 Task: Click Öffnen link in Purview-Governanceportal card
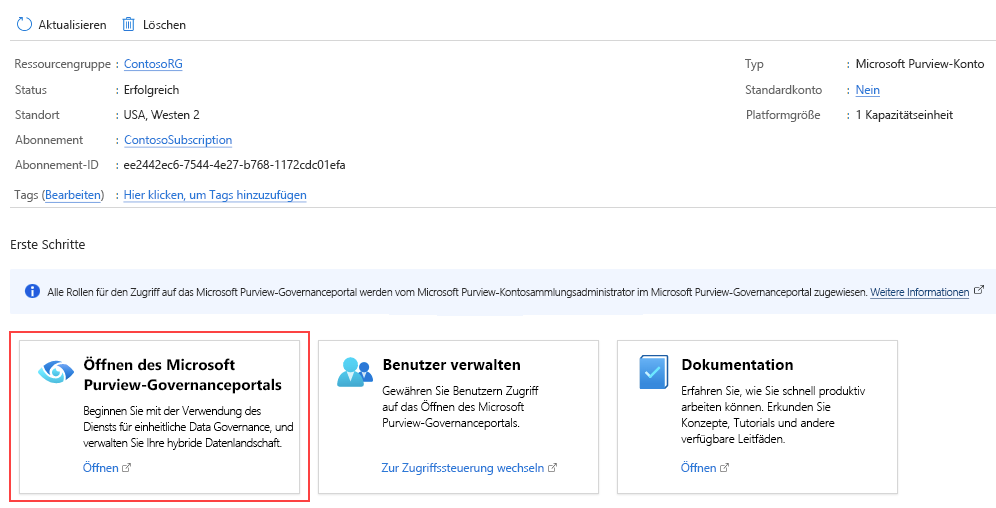[100, 468]
